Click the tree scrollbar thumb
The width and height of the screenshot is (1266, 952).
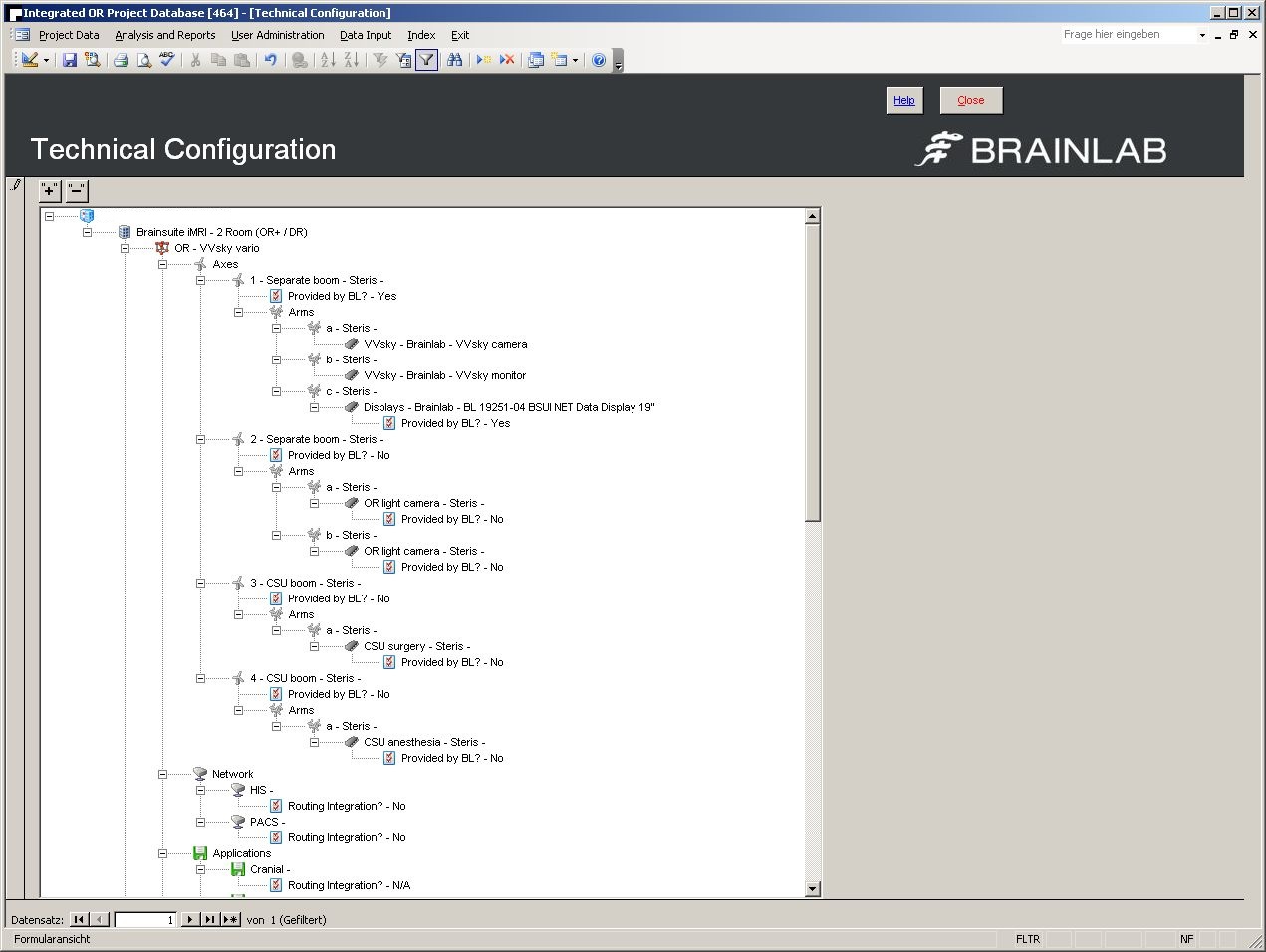(x=813, y=372)
